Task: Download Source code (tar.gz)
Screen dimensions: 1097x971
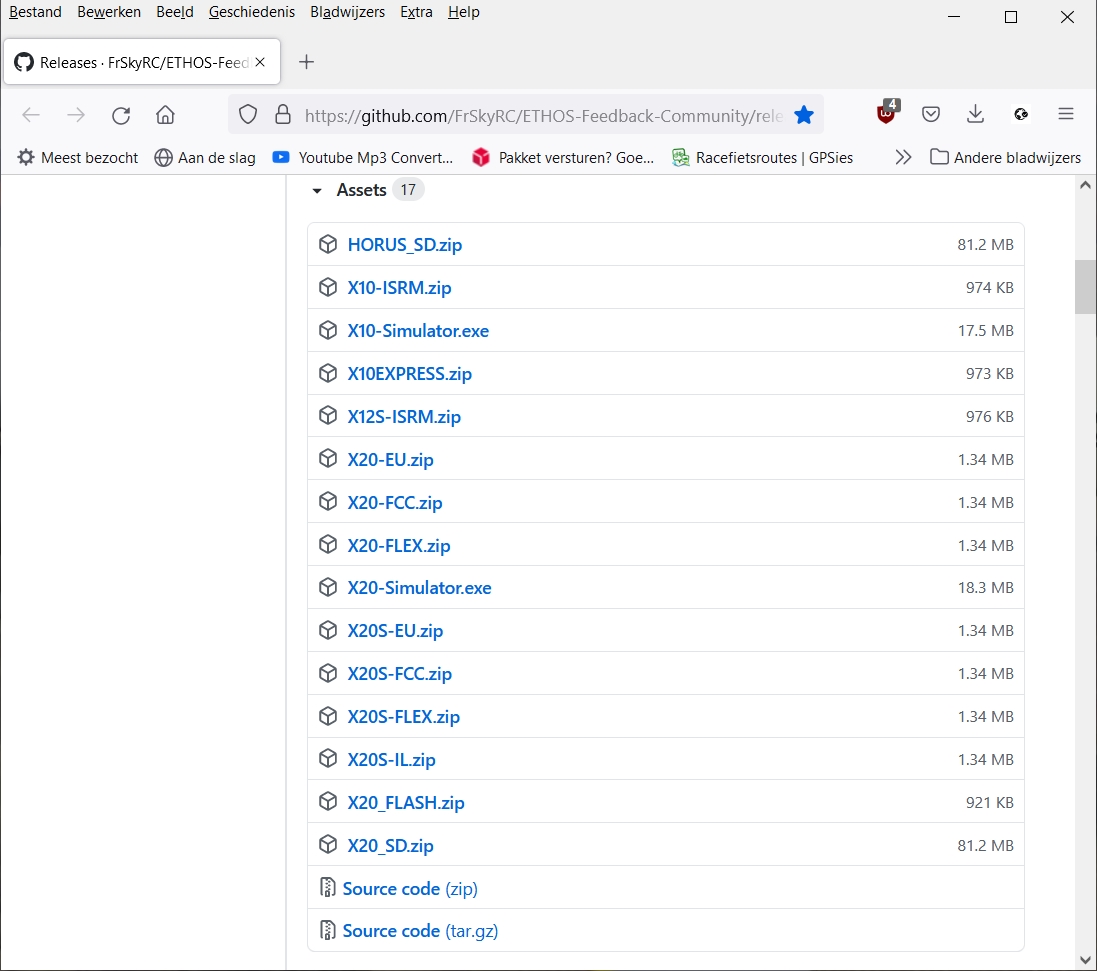Action: (x=420, y=931)
